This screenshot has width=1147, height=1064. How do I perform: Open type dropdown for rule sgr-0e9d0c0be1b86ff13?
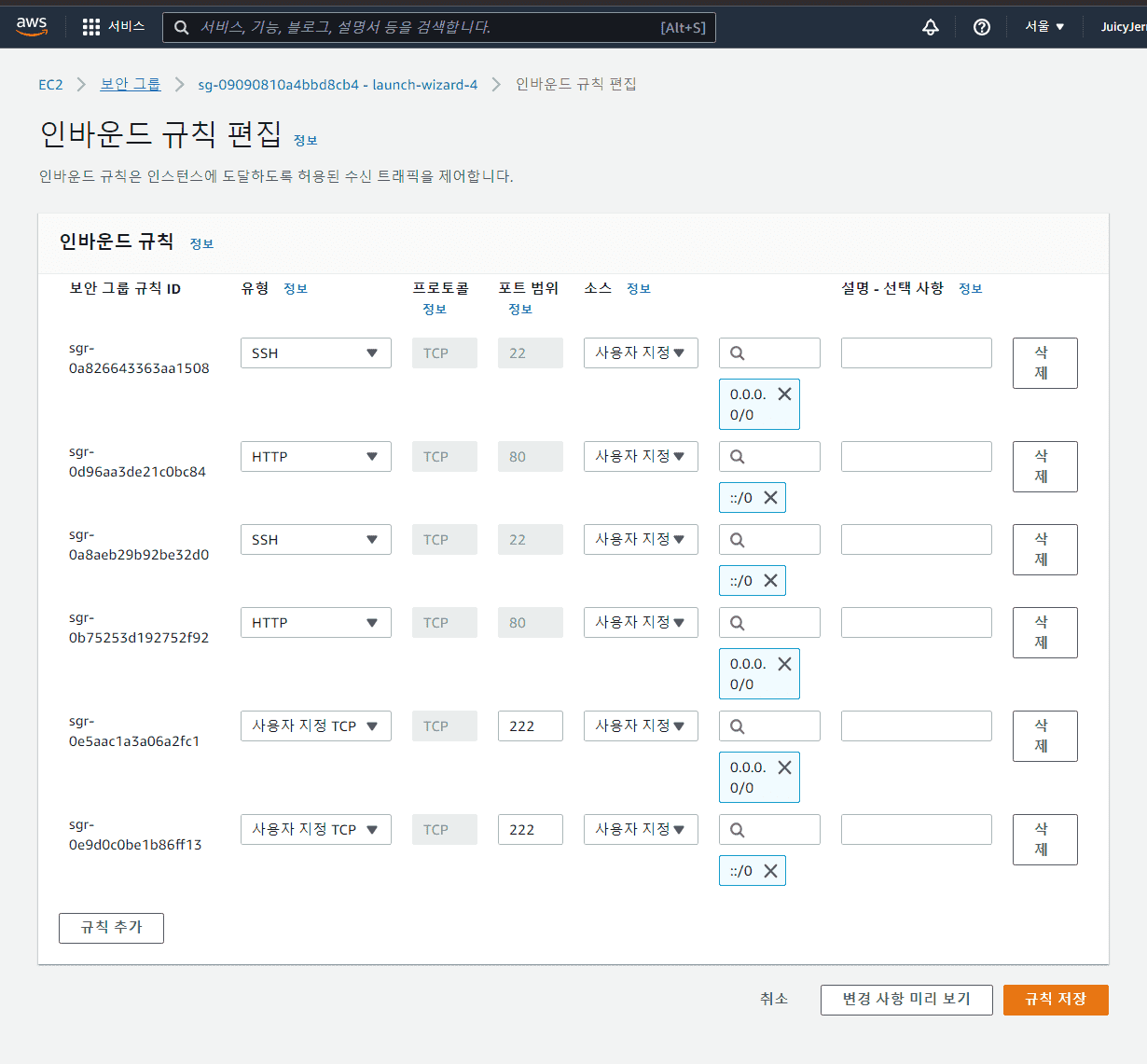pyautogui.click(x=316, y=830)
